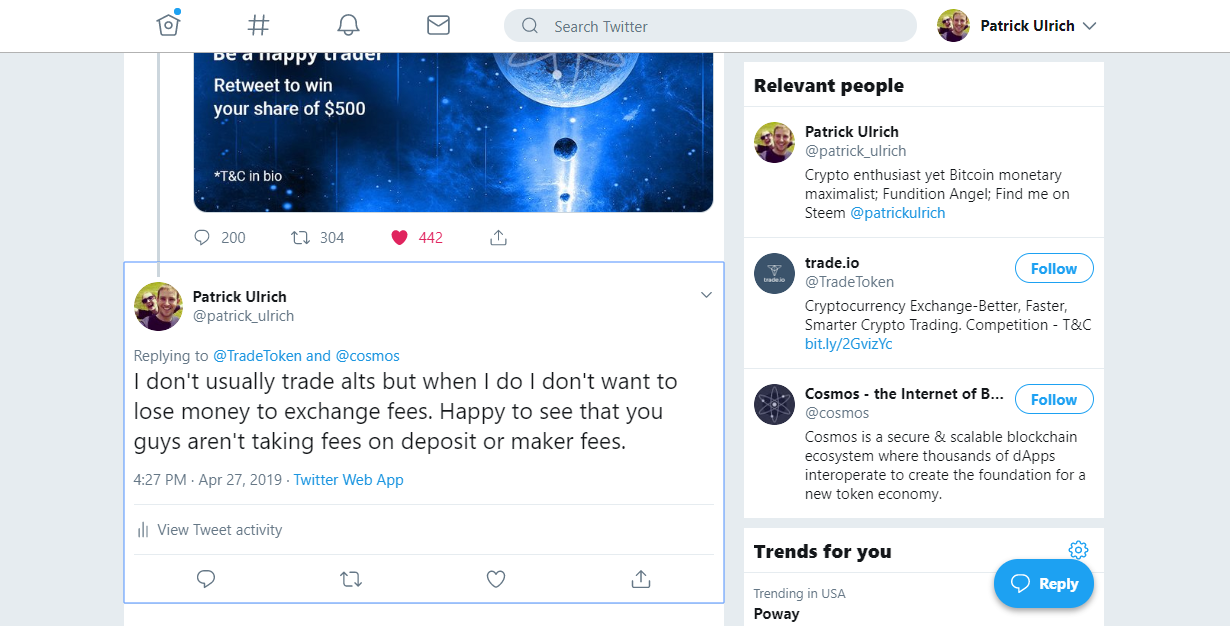1230x626 pixels.
Task: Unlike the tweet with 442 likes
Action: (x=416, y=237)
